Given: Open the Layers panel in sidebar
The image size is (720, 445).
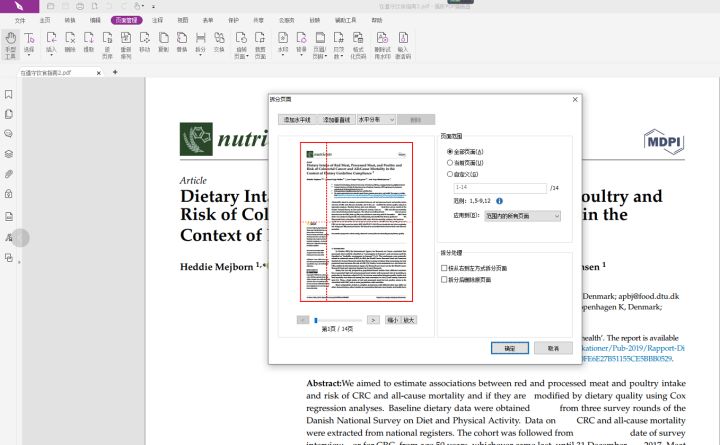Looking at the screenshot, I should [9, 154].
